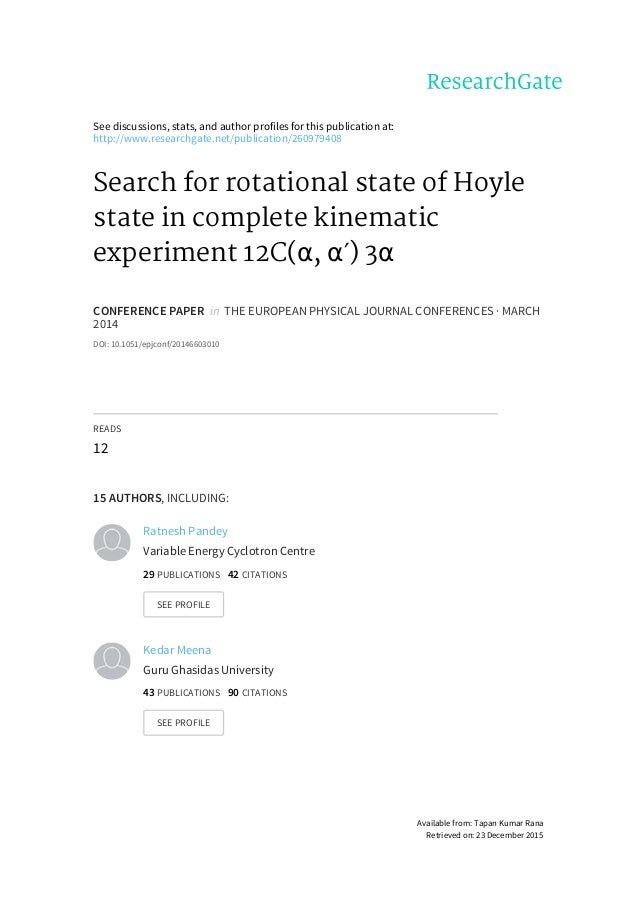Click The European Physical Journal Conferences text
Screen dimensions: 638x903
pyautogui.click(x=379, y=311)
